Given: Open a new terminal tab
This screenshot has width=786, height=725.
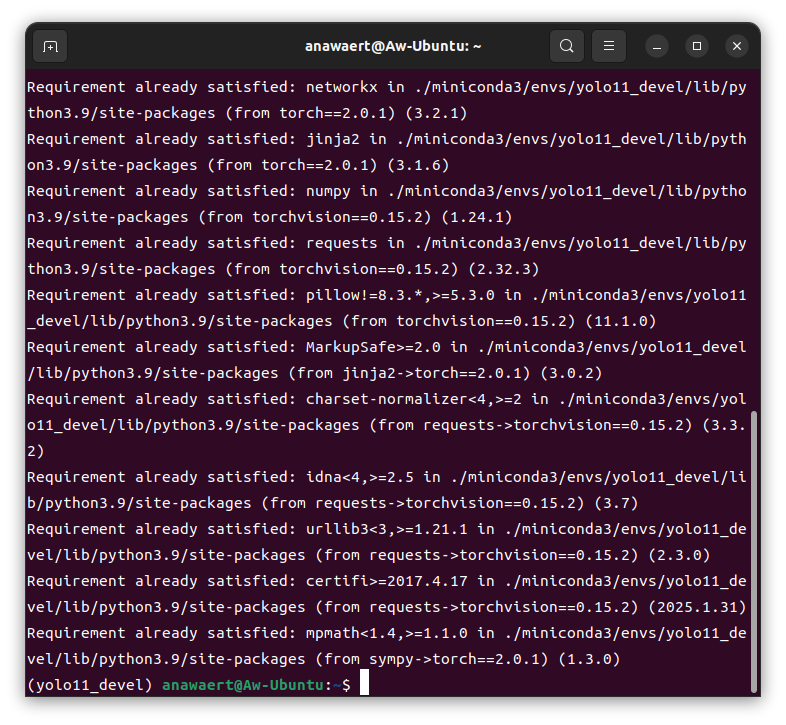Looking at the screenshot, I should point(50,46).
